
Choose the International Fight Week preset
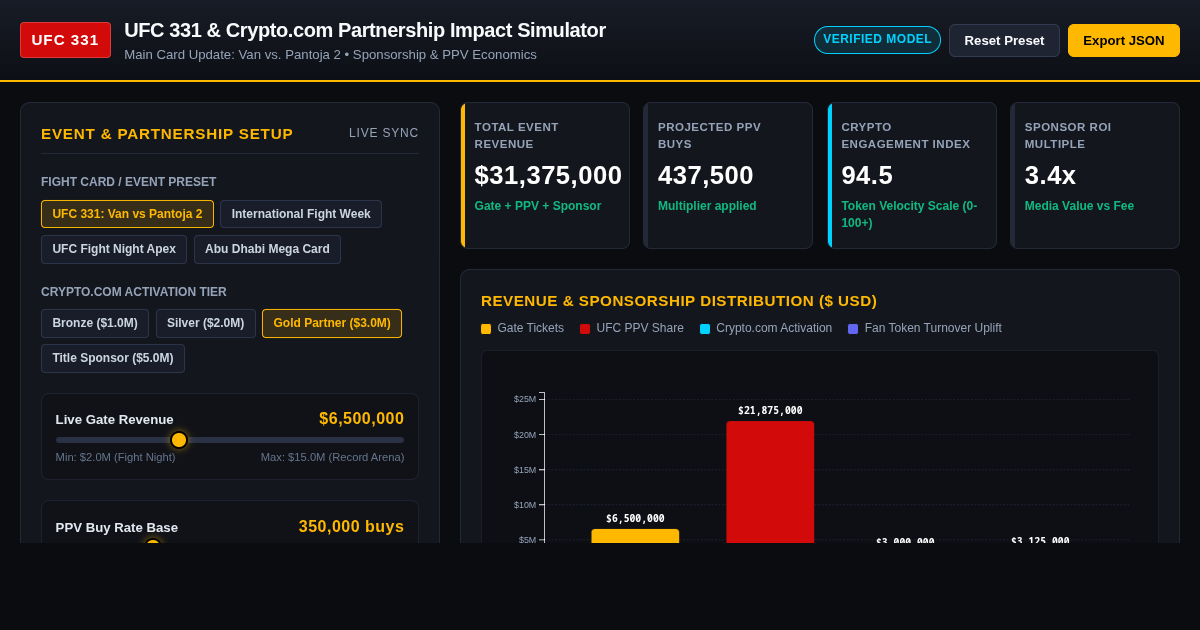pos(301,214)
